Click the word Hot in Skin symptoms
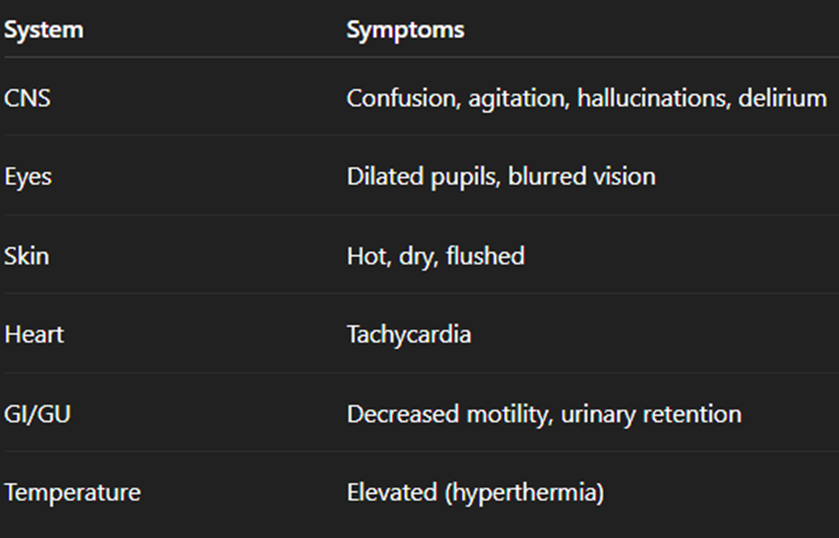839x538 pixels. point(364,256)
